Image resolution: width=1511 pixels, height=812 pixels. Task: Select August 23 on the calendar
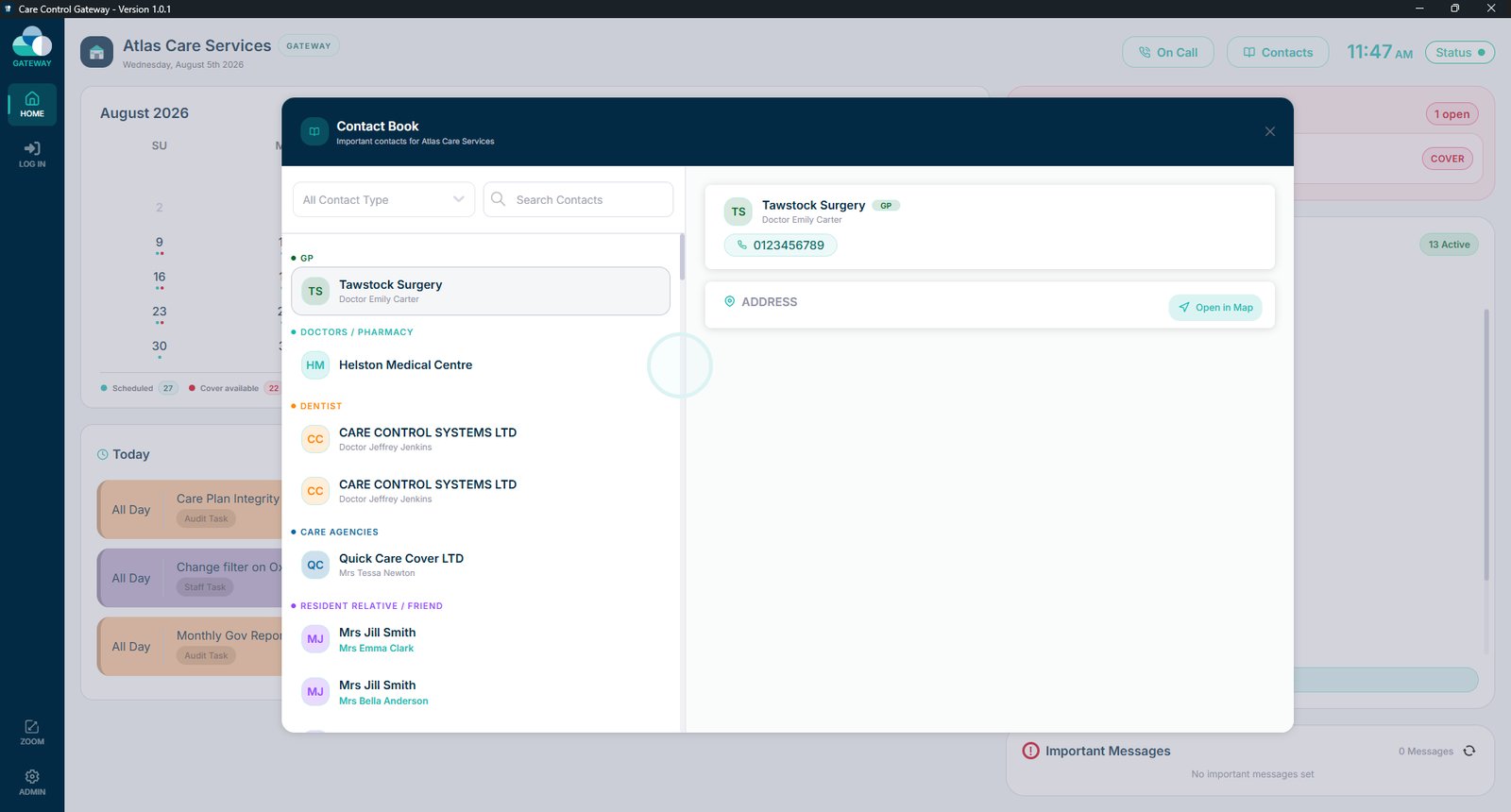pyautogui.click(x=160, y=313)
